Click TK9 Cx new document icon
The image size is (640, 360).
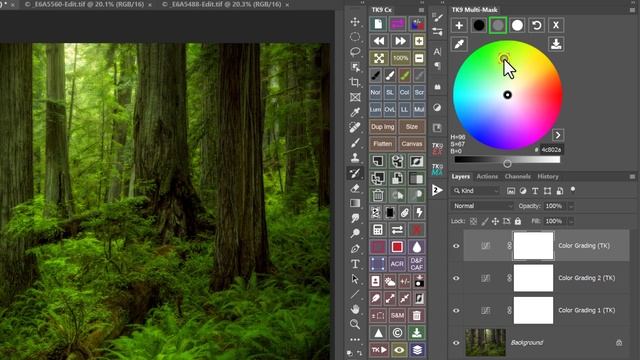(x=378, y=24)
